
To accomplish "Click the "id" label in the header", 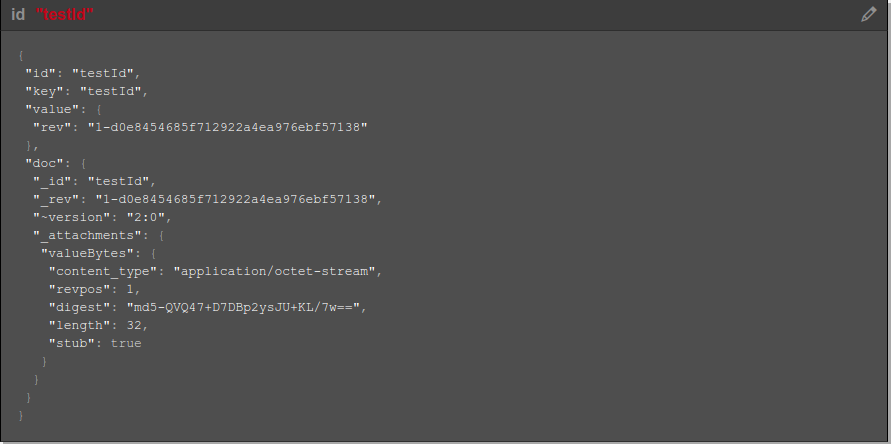I will [x=18, y=15].
